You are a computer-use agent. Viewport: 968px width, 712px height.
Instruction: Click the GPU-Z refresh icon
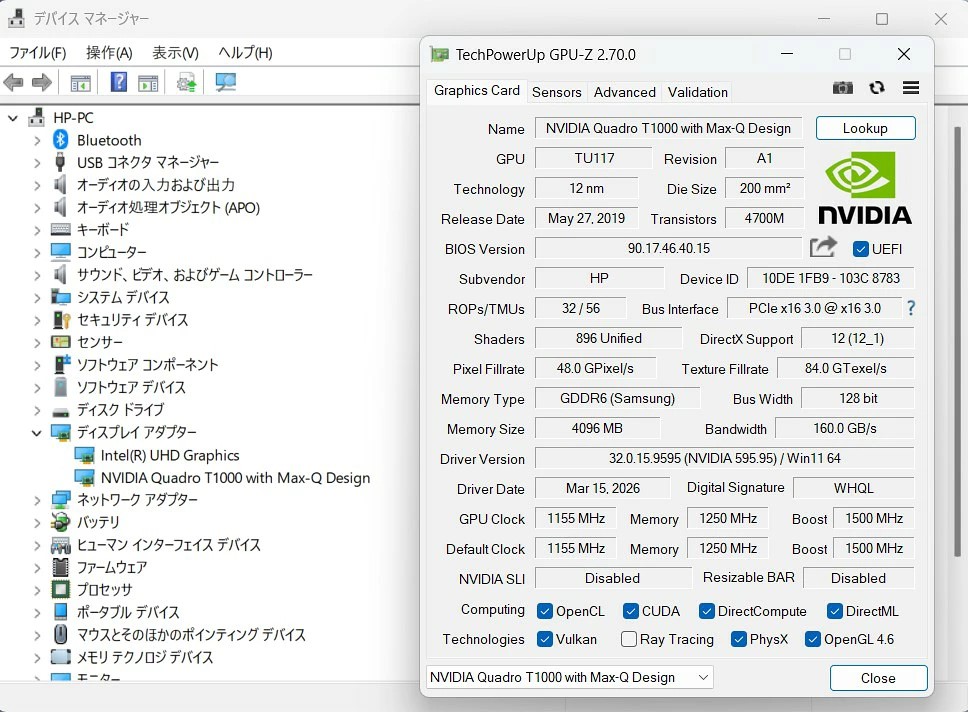coord(877,88)
